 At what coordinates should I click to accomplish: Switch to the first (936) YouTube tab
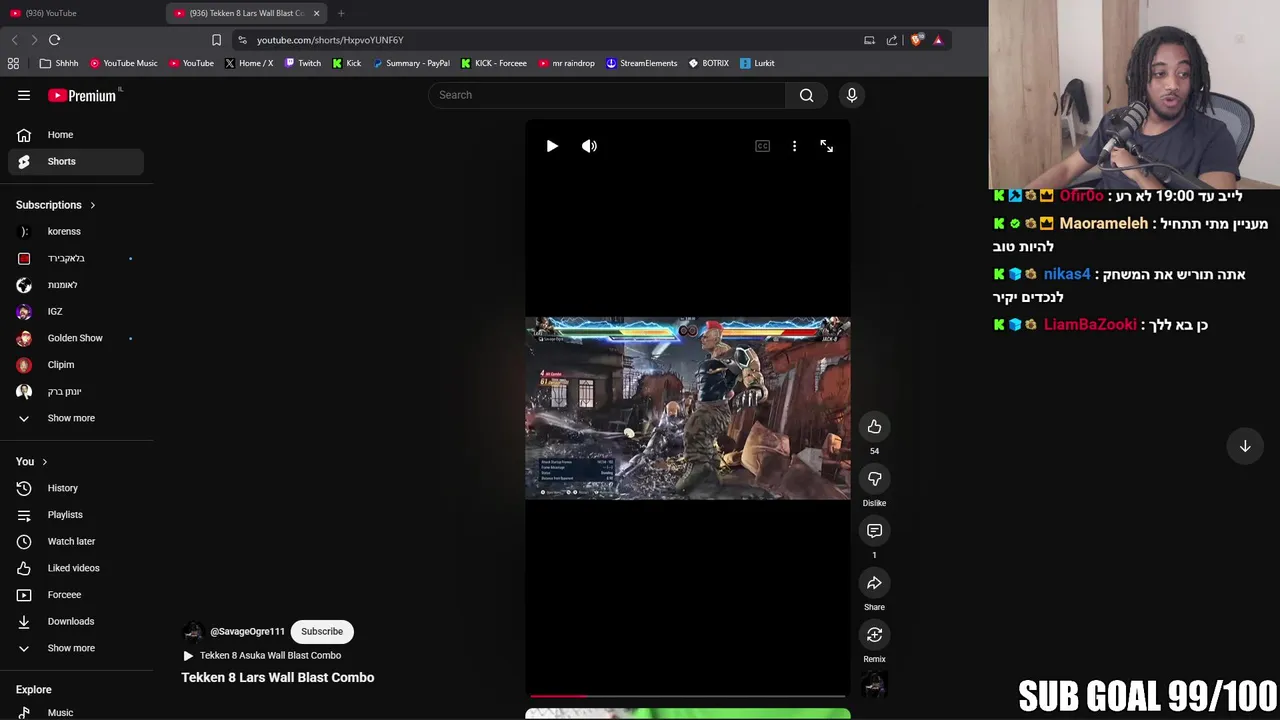click(82, 13)
